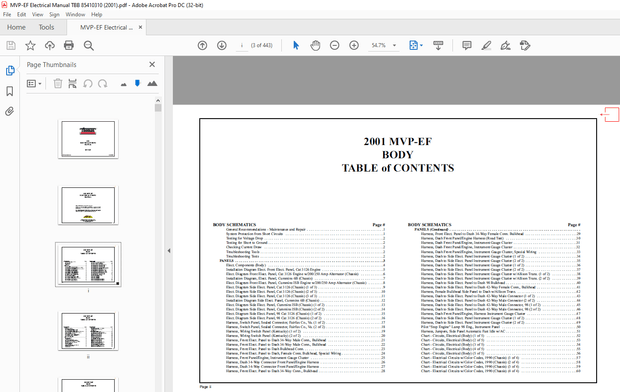The width and height of the screenshot is (620, 392).
Task: Click the 2001 MVP-EF title text
Action: (x=398, y=141)
